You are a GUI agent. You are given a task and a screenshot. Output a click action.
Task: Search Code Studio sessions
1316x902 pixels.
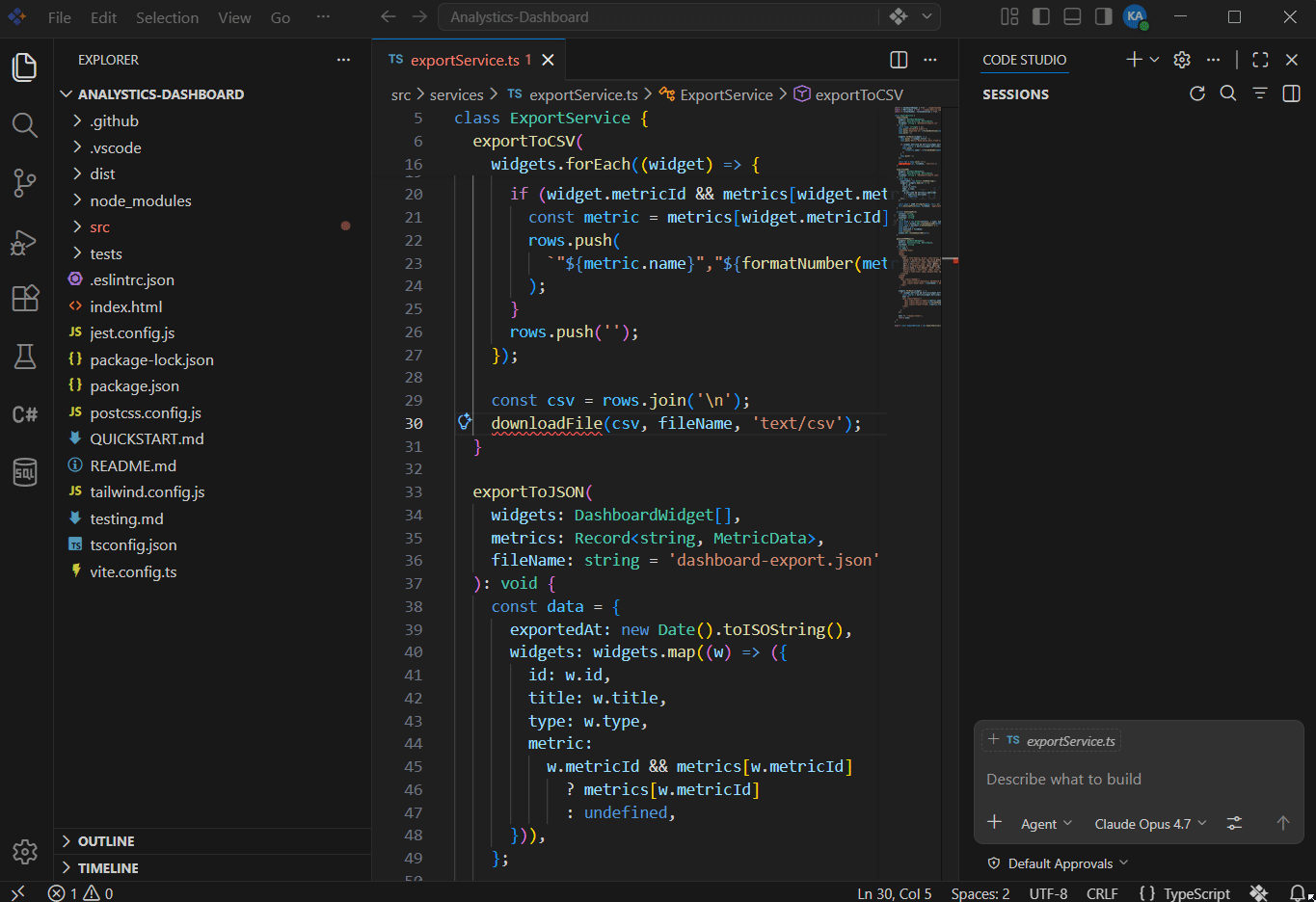point(1228,93)
